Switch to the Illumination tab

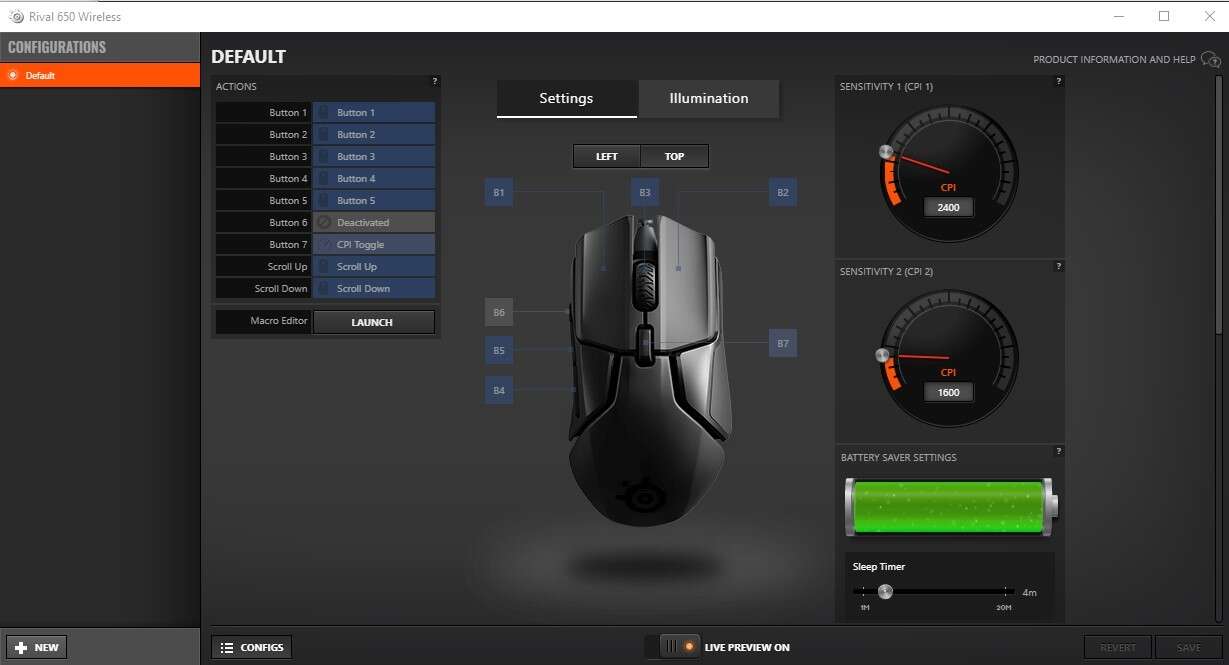708,98
